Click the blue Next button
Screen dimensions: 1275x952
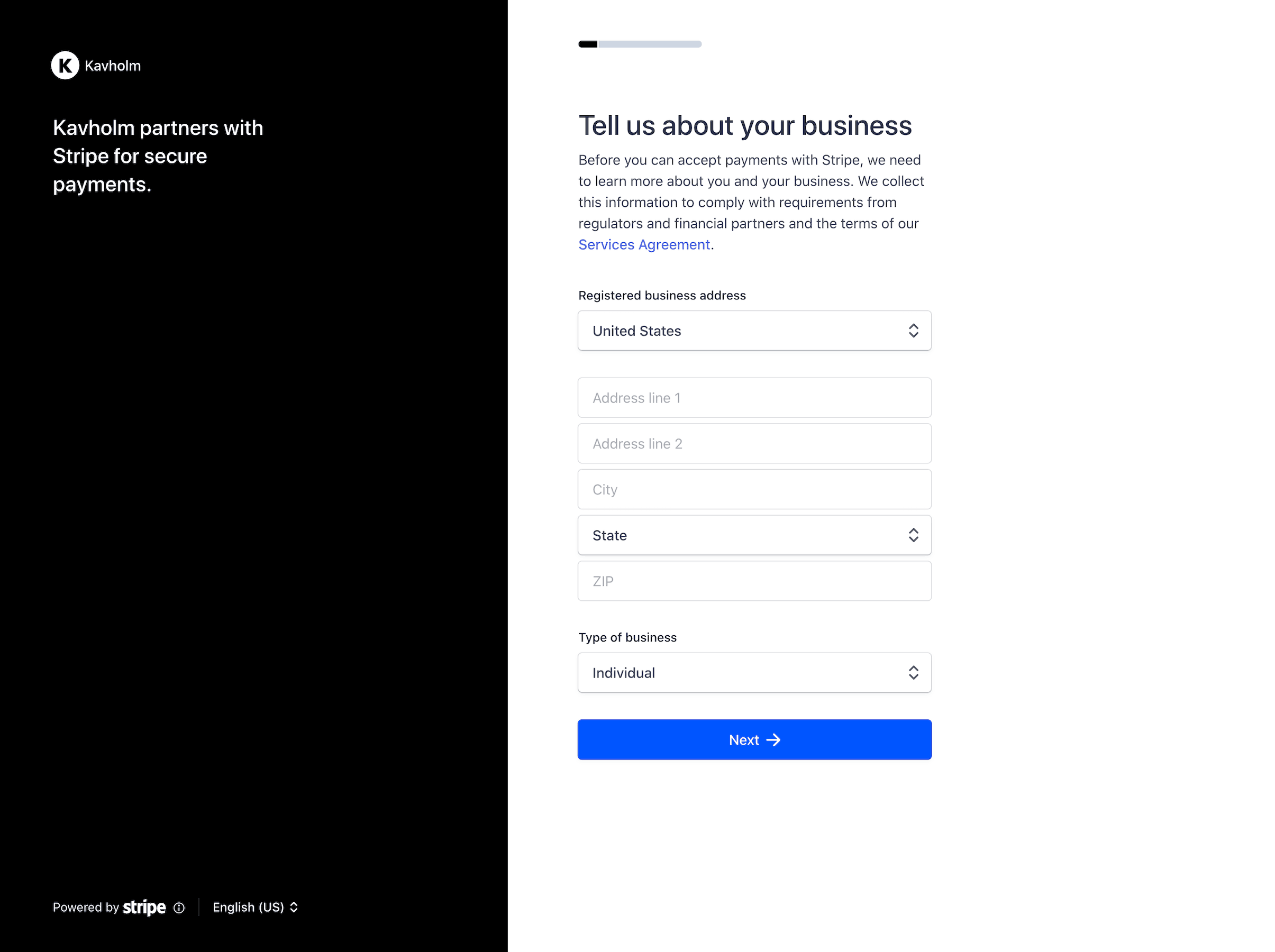754,739
